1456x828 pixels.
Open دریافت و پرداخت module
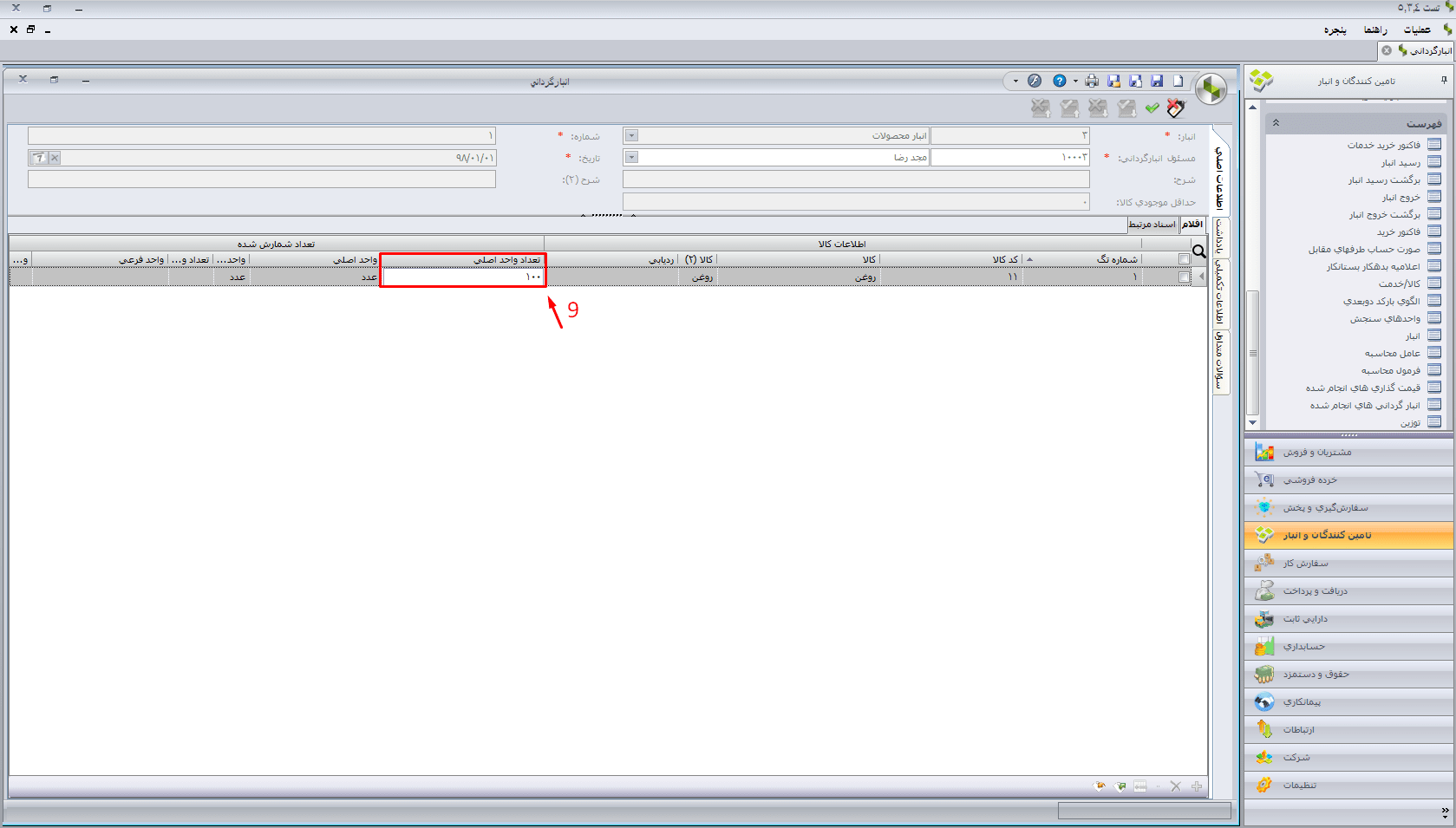(x=1348, y=591)
